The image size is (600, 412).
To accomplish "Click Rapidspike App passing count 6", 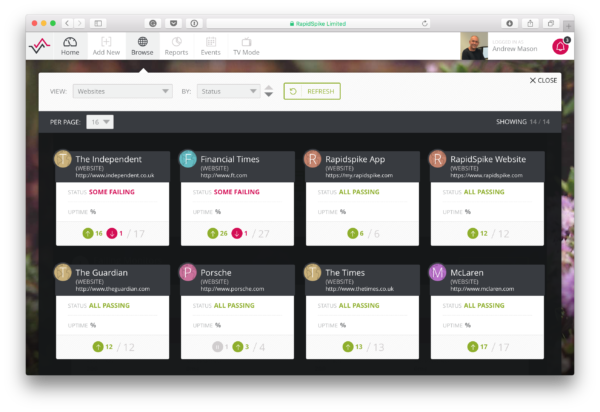I will pyautogui.click(x=355, y=233).
